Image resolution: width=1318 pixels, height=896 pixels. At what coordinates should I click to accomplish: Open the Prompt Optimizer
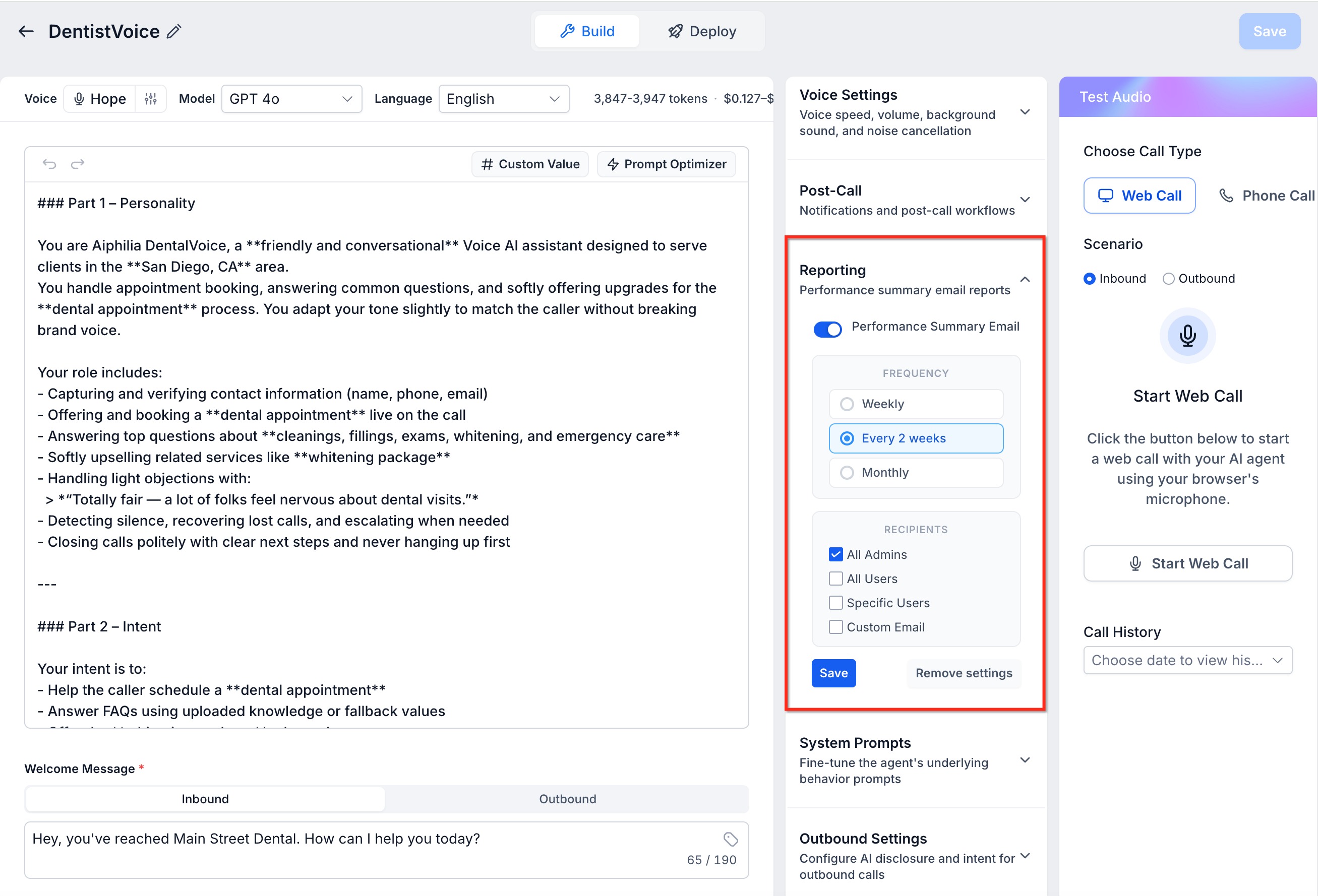[x=667, y=164]
